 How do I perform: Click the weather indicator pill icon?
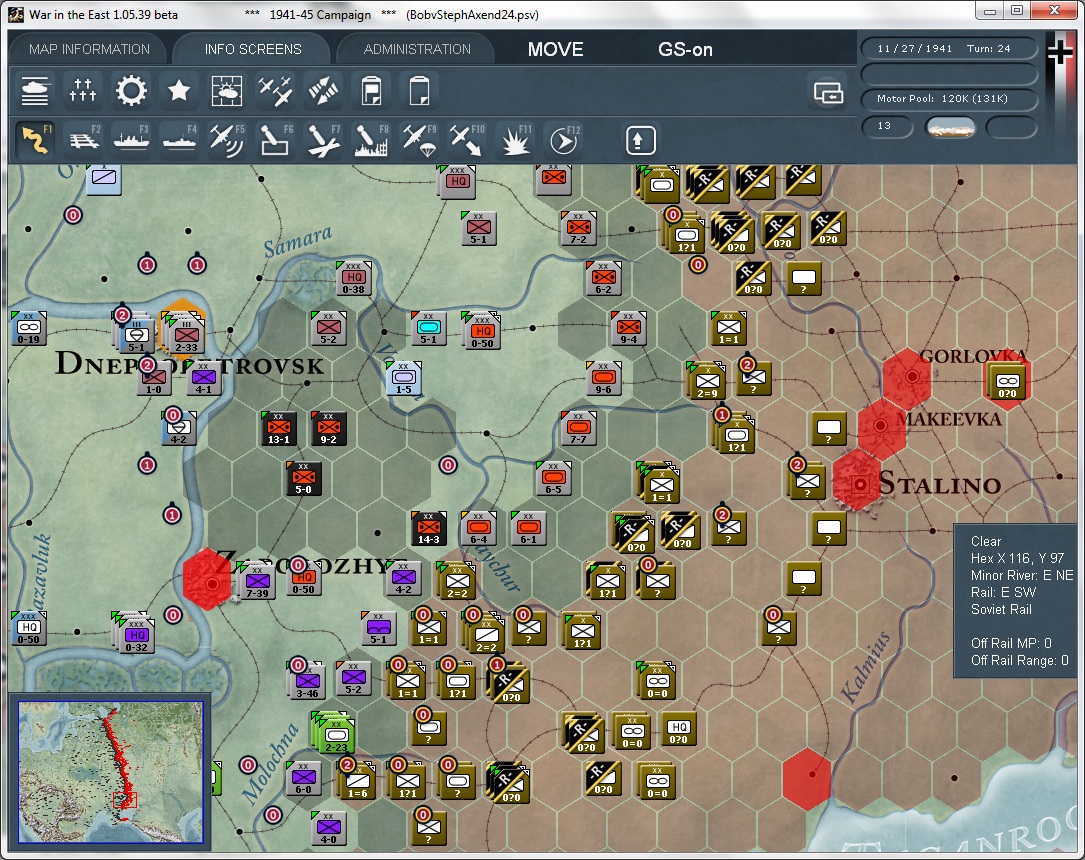[950, 127]
